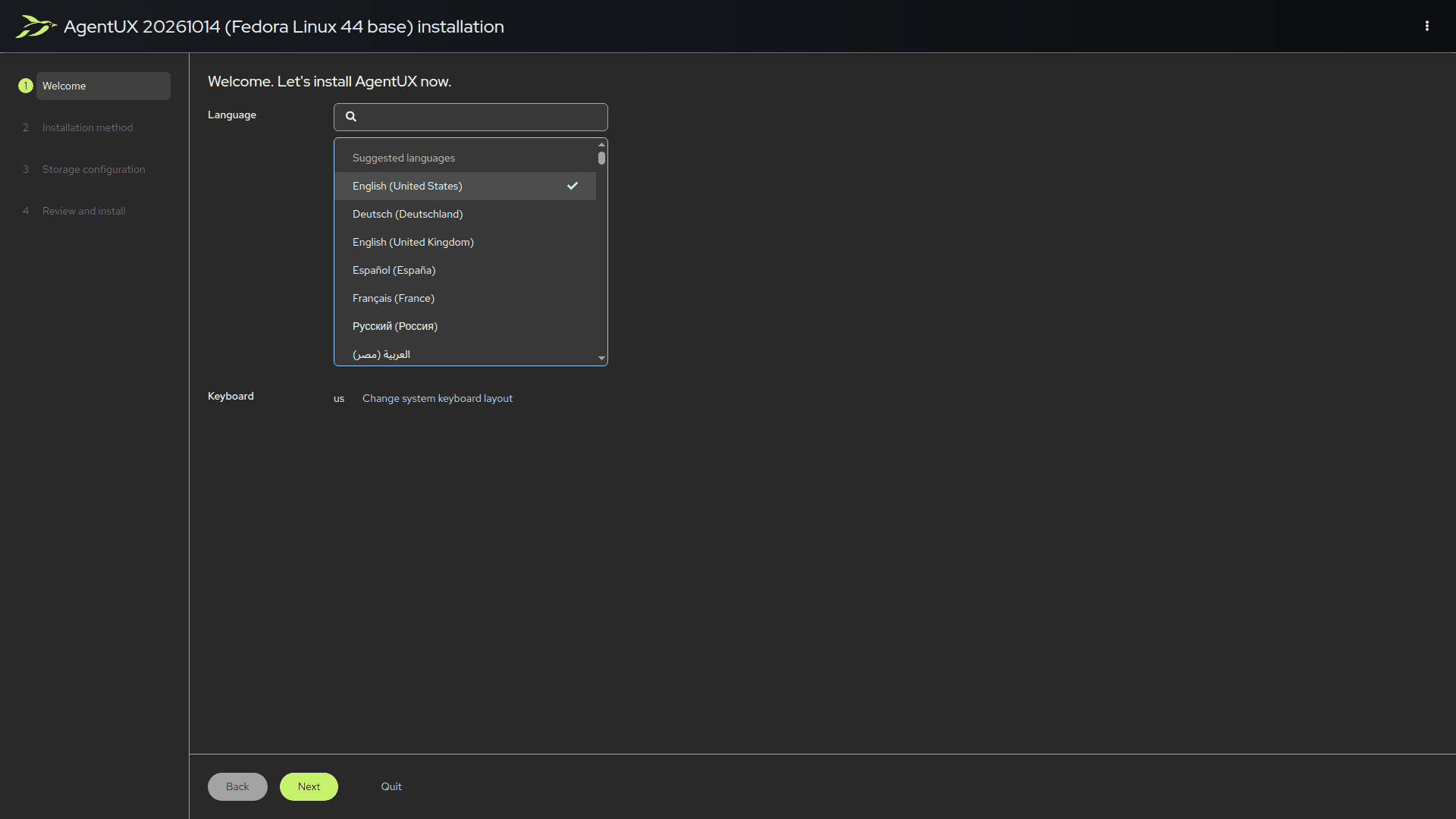
Task: Click the Language label
Action: pyautogui.click(x=232, y=115)
